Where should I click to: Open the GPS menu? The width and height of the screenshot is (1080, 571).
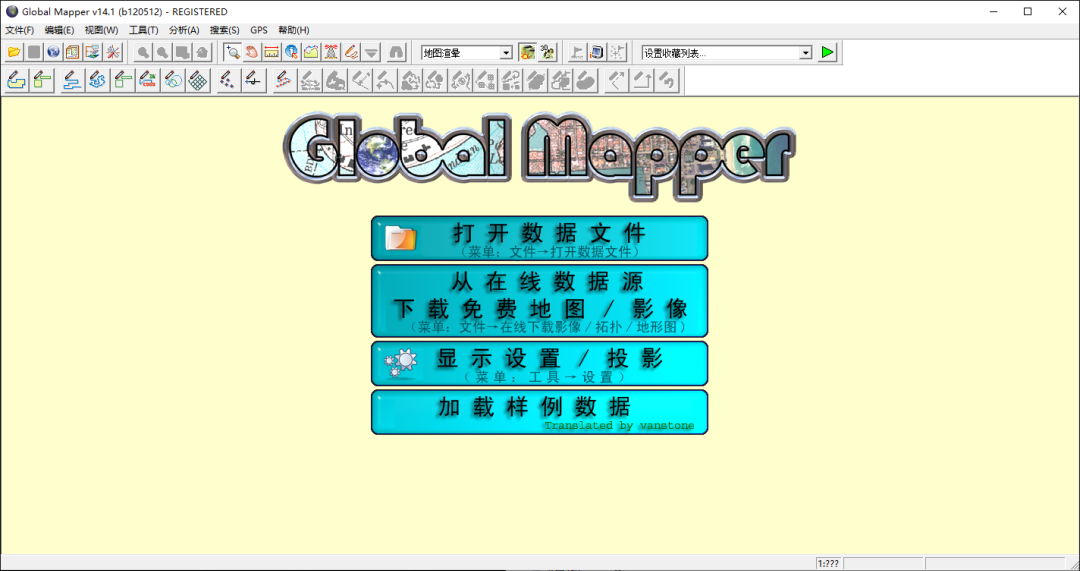259,30
